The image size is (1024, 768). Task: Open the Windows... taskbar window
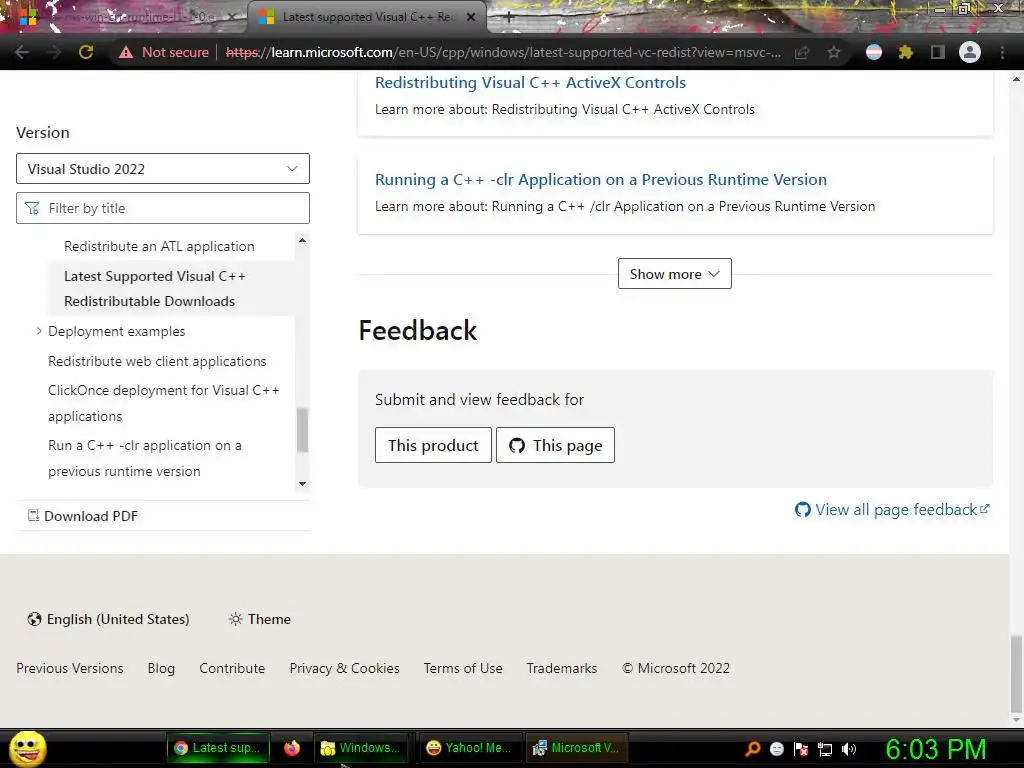361,748
